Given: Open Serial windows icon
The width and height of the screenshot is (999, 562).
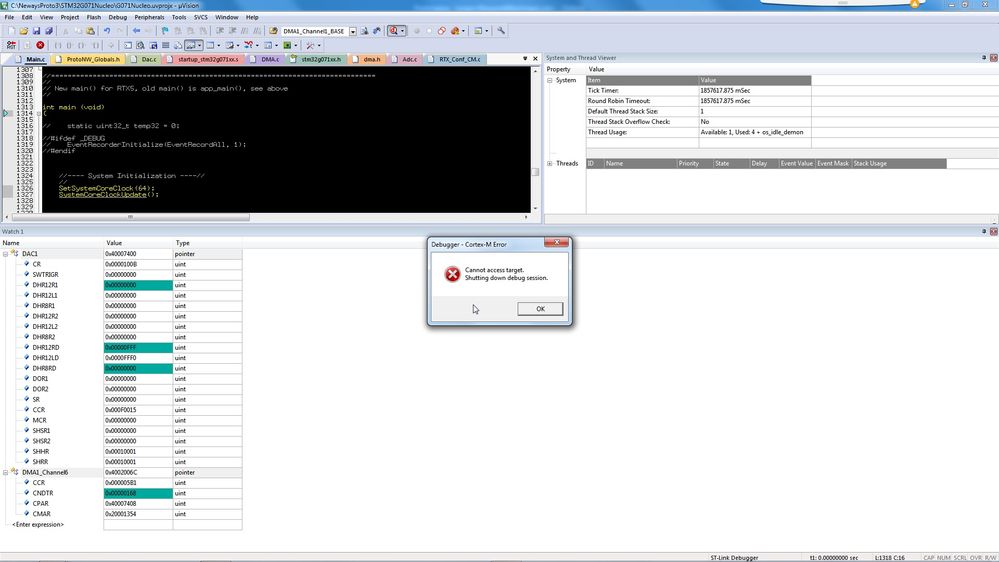Looking at the screenshot, I should click(x=229, y=45).
